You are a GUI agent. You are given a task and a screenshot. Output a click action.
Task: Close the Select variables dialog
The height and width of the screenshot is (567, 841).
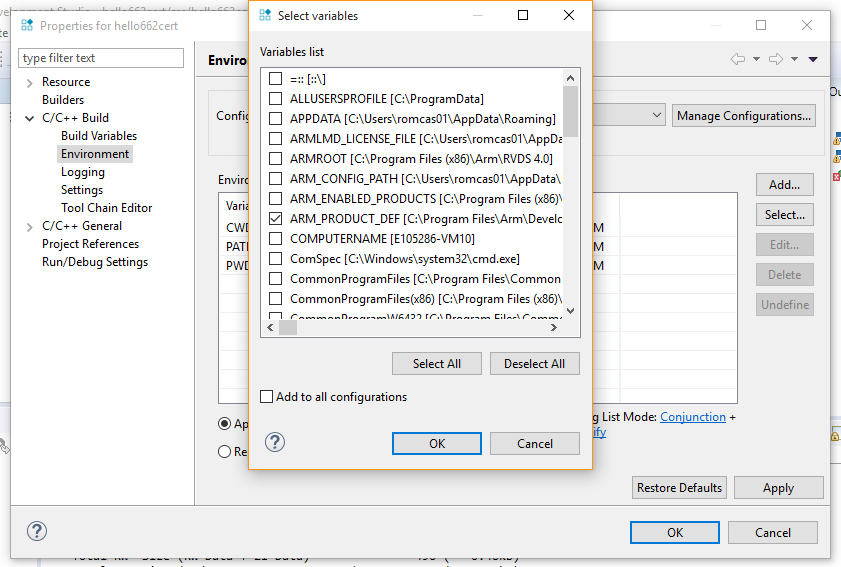pos(569,15)
